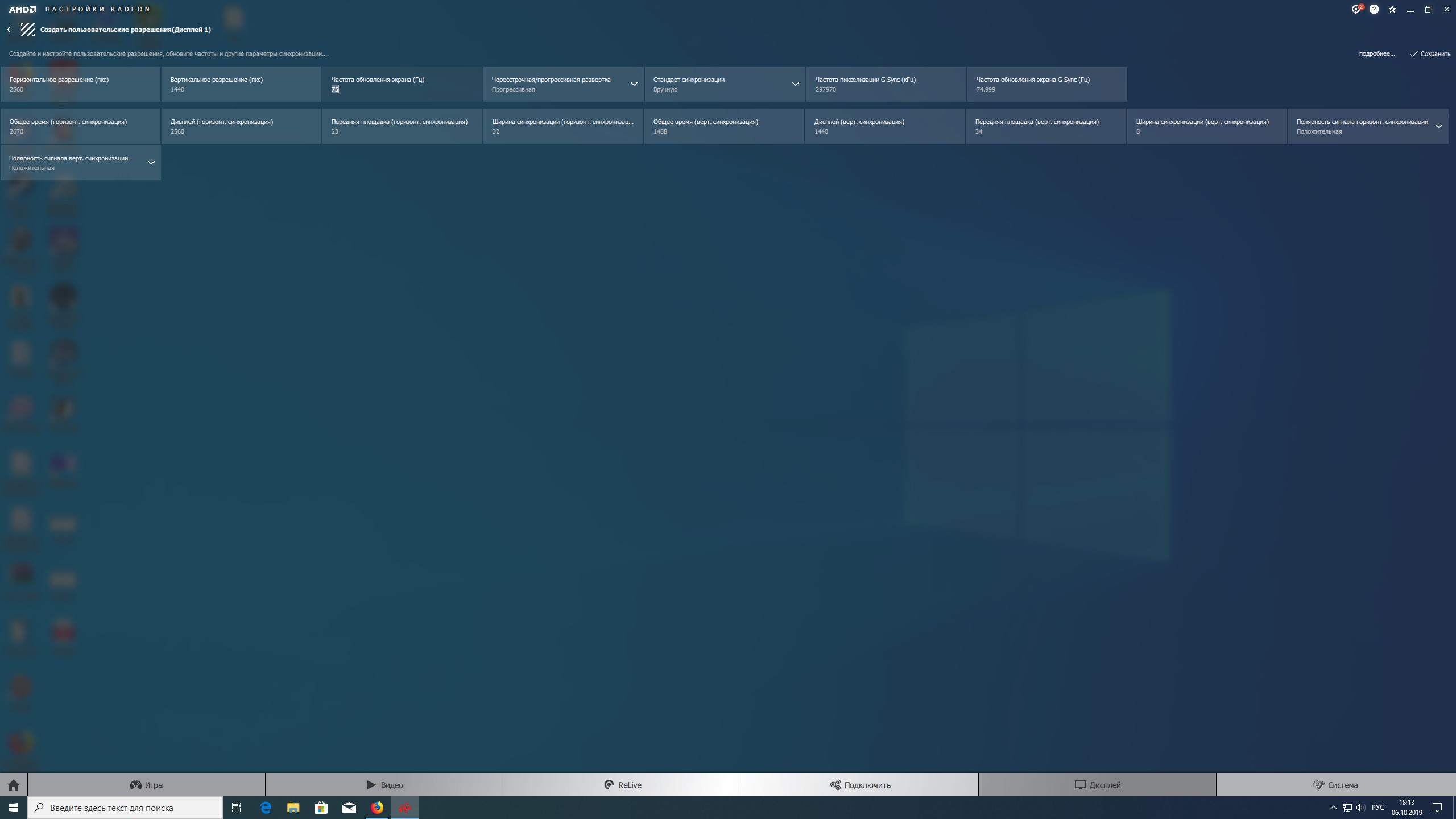This screenshot has height=819, width=1456.
Task: Click the подробнее... link
Action: click(x=1377, y=54)
